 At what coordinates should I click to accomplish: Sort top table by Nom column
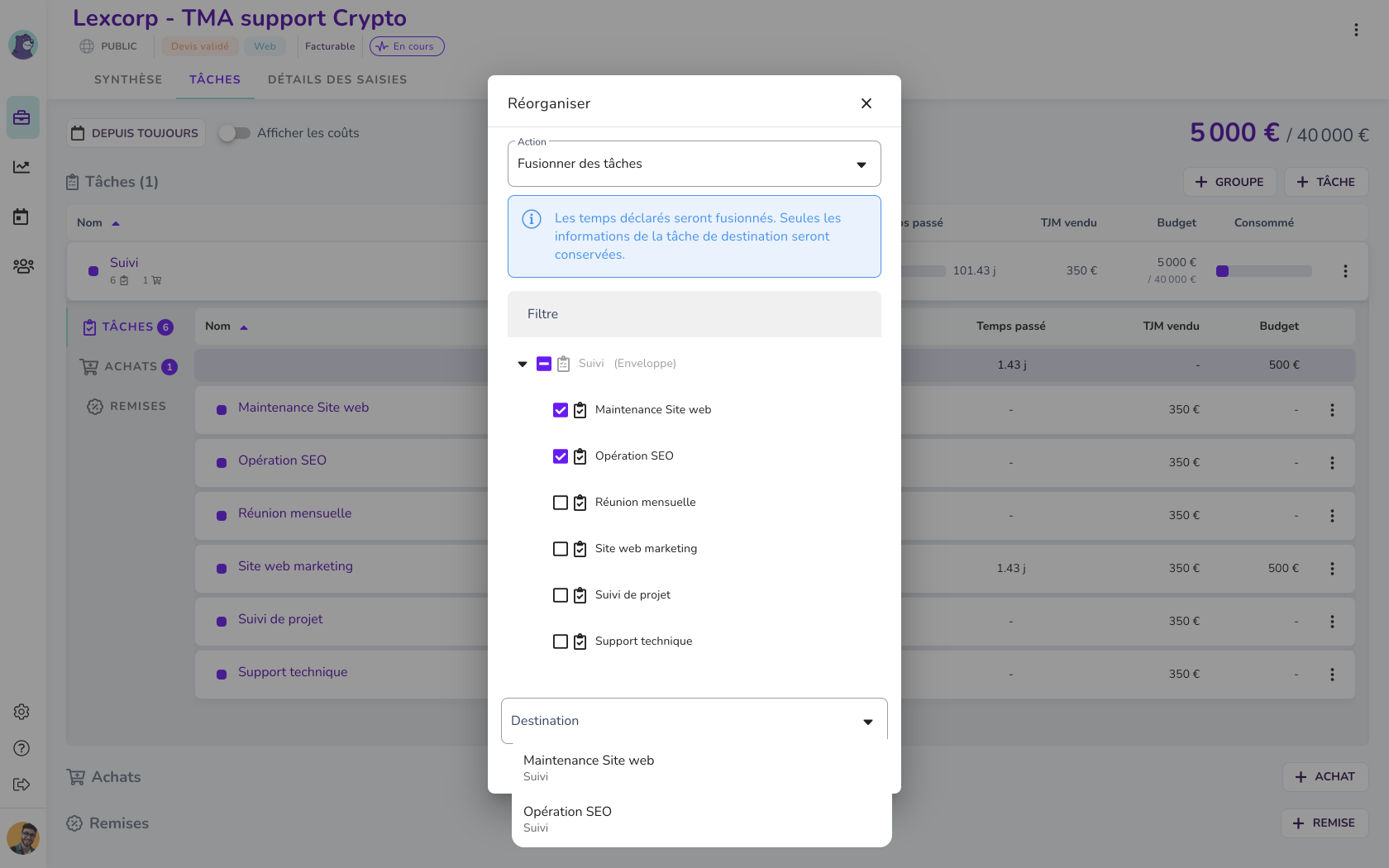98,223
